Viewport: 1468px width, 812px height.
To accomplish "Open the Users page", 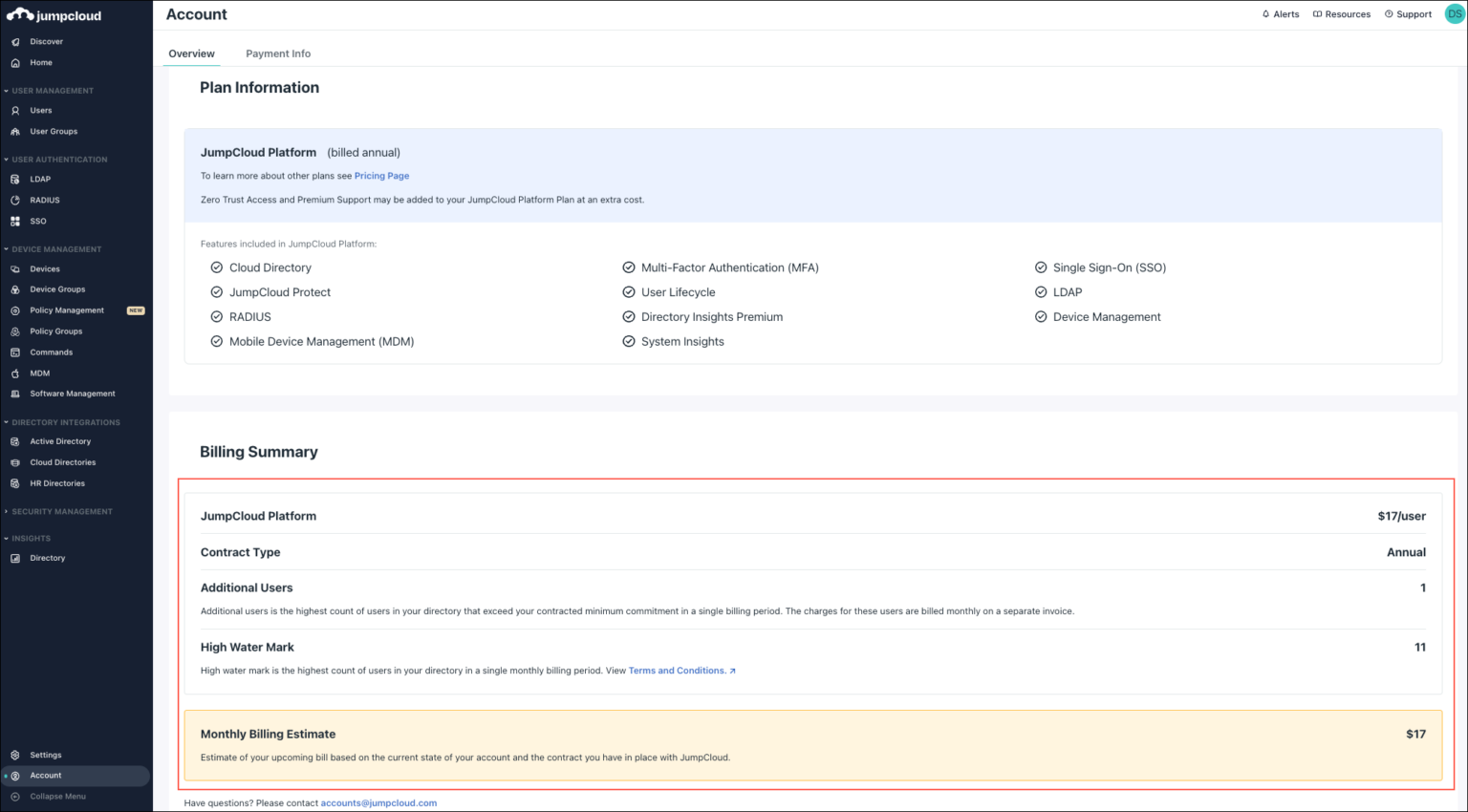I will 42,110.
